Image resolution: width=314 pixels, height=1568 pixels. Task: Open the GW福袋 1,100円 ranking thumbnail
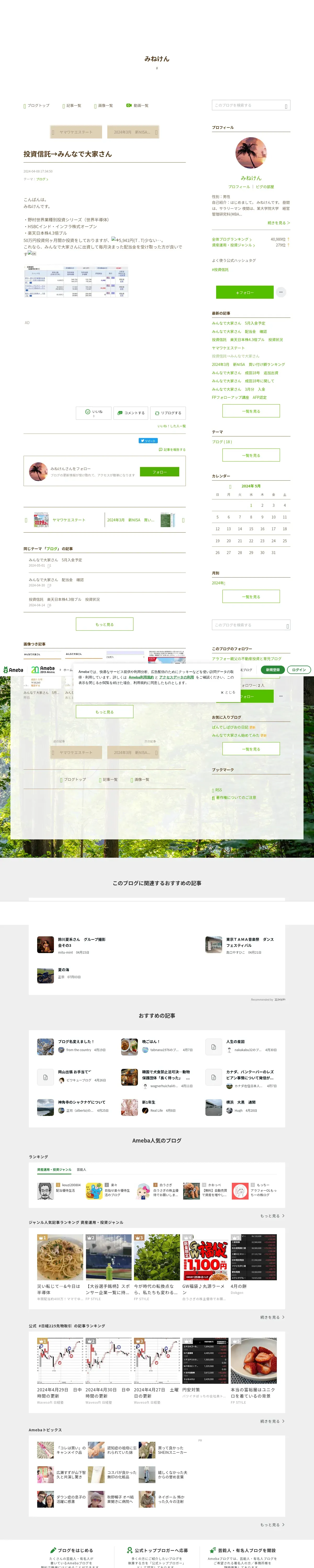(205, 1258)
